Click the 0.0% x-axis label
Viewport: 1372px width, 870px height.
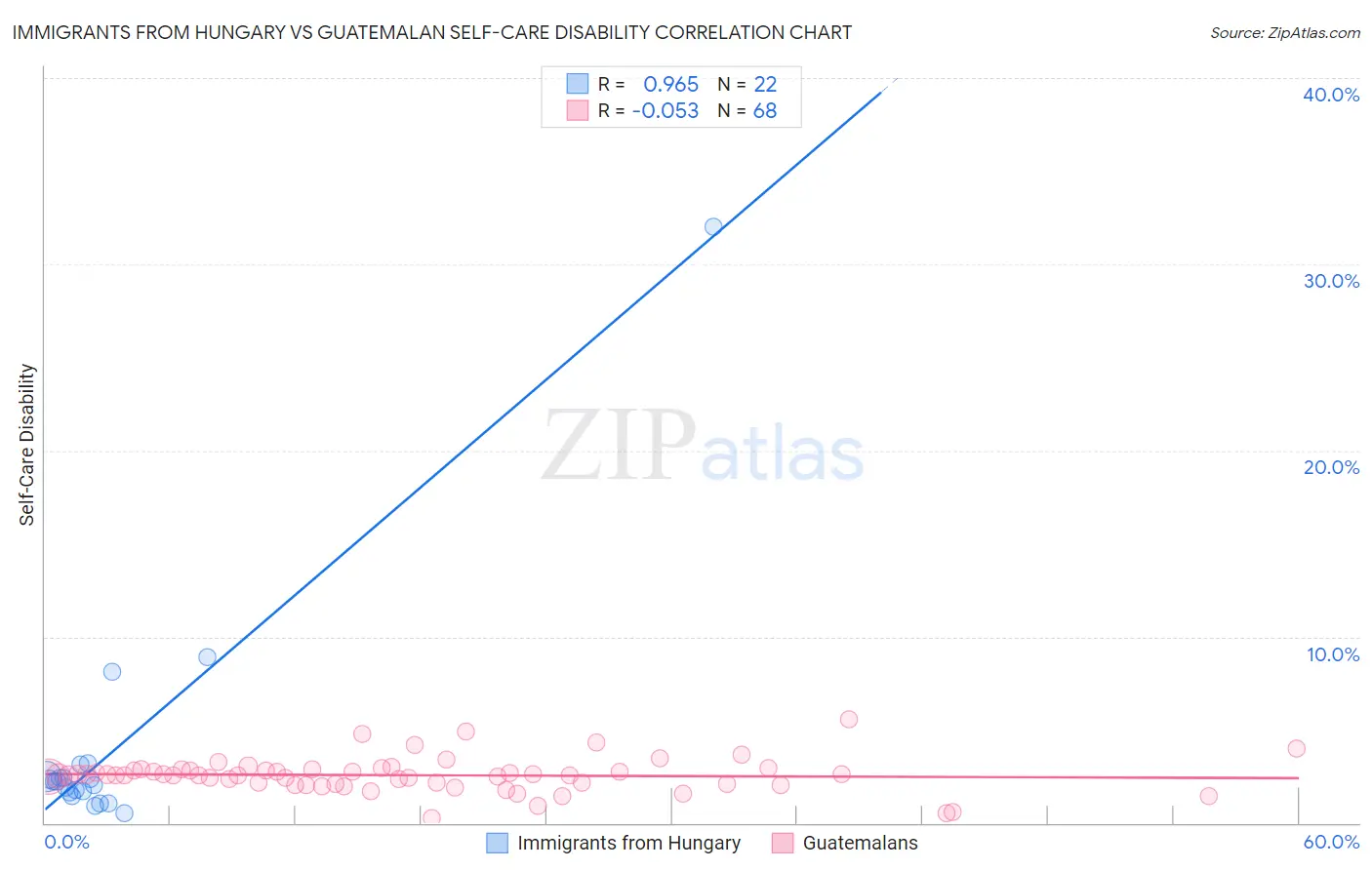coord(66,842)
